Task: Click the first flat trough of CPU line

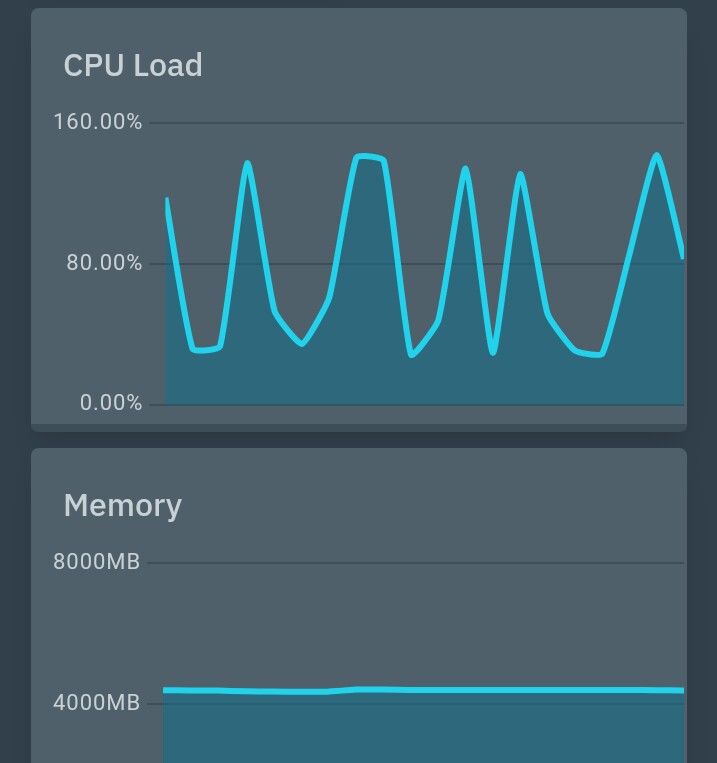Action: pyautogui.click(x=204, y=349)
